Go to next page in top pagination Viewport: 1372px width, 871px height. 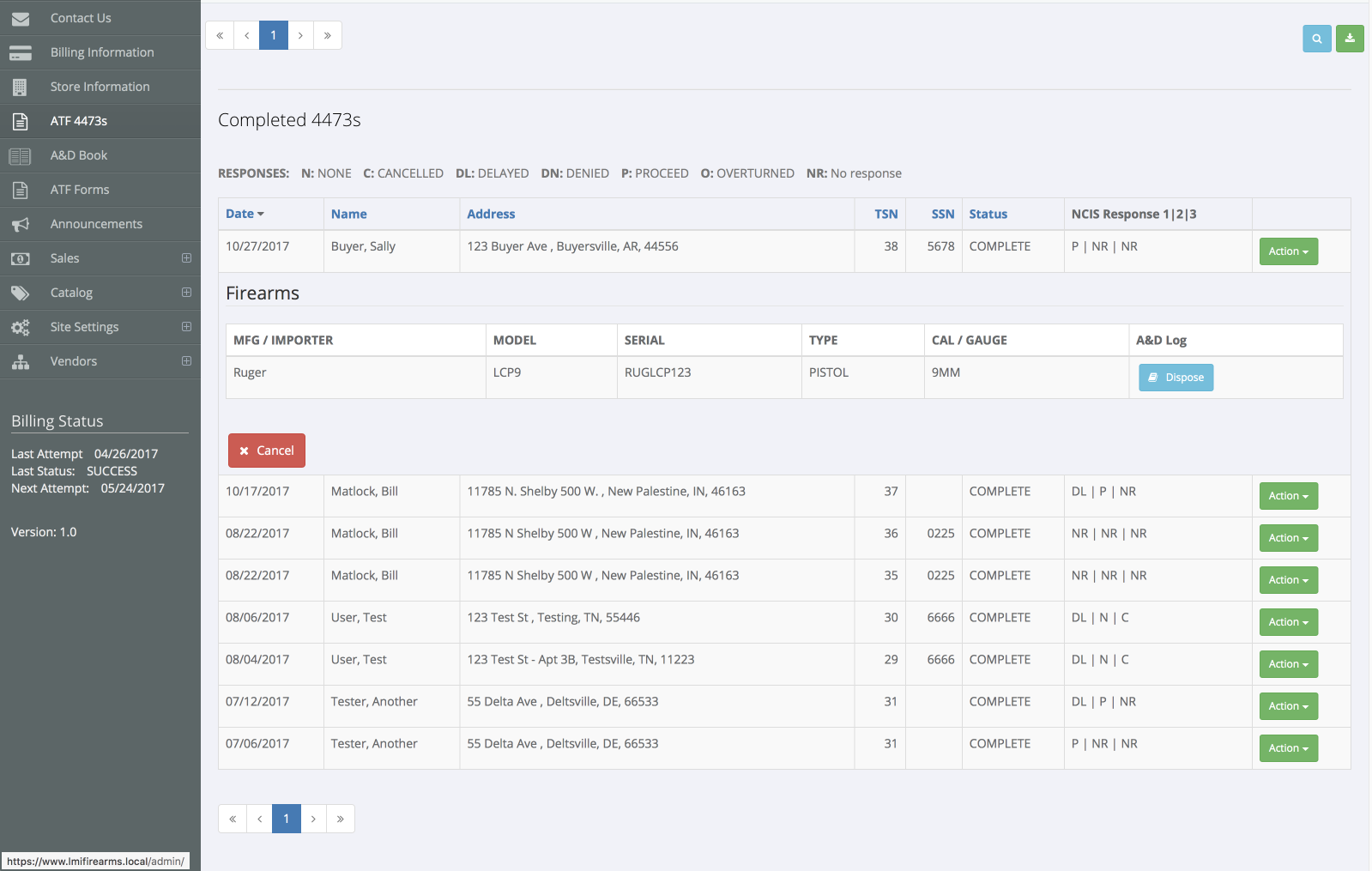[300, 35]
